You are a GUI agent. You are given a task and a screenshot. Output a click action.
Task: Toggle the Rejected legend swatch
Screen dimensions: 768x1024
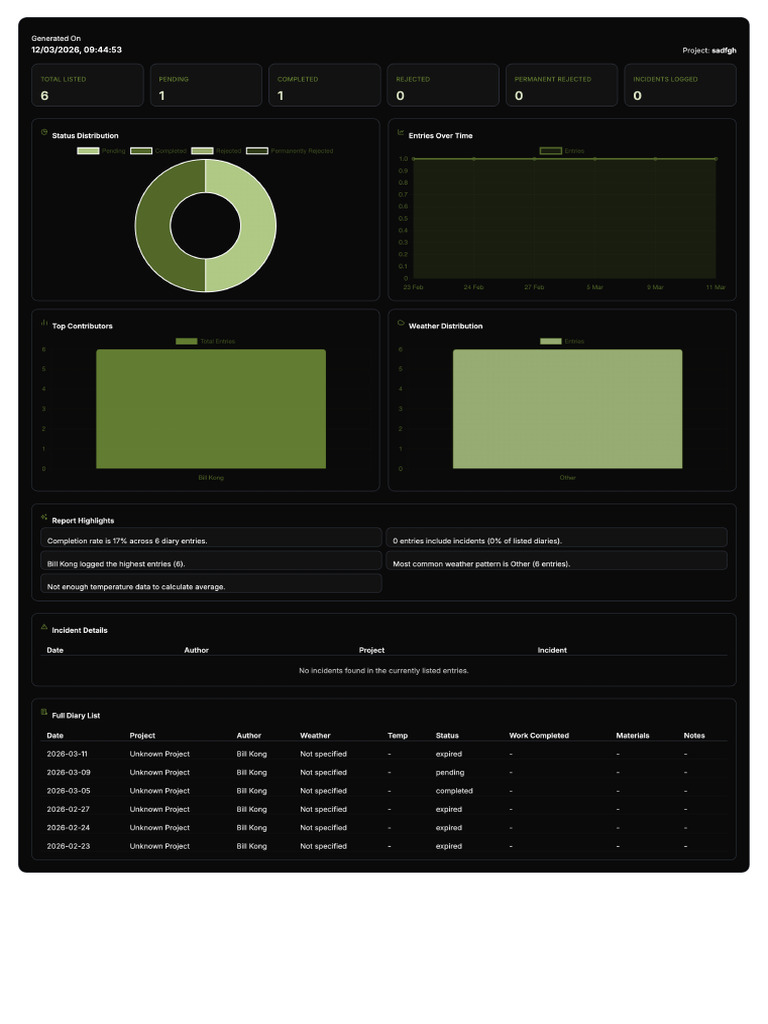coord(202,151)
